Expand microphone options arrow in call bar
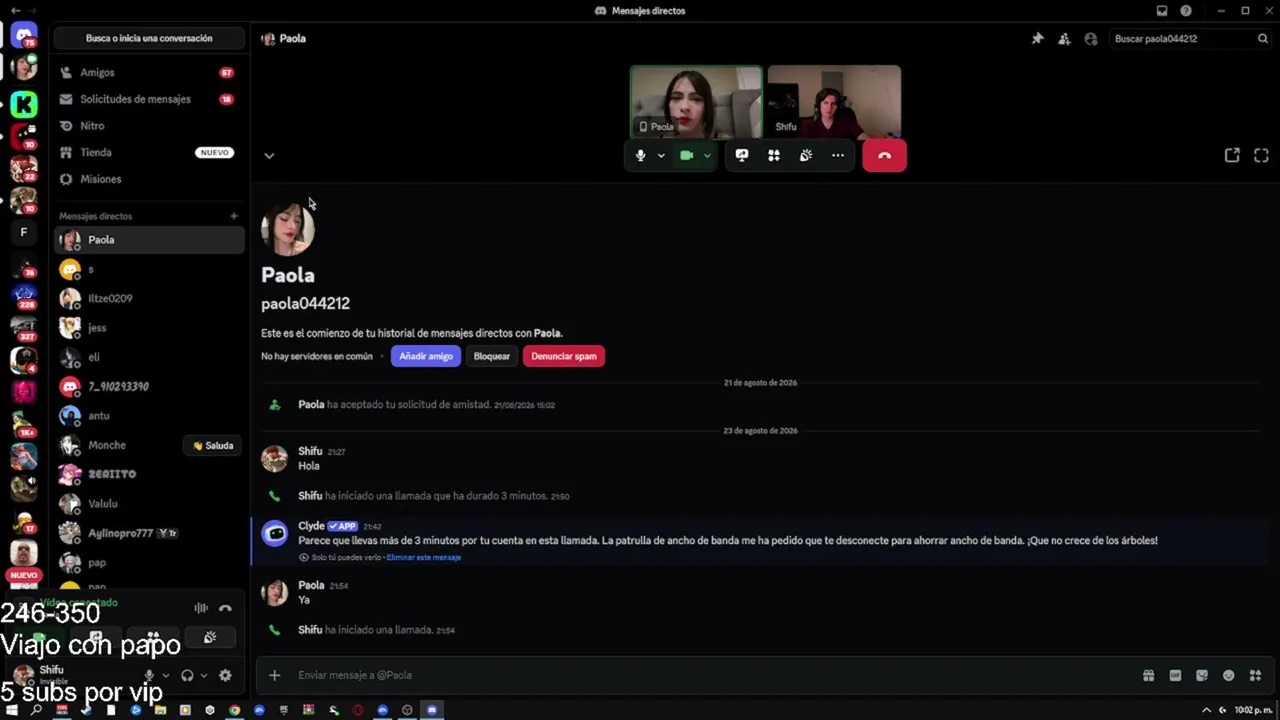1280x720 pixels. coord(661,155)
